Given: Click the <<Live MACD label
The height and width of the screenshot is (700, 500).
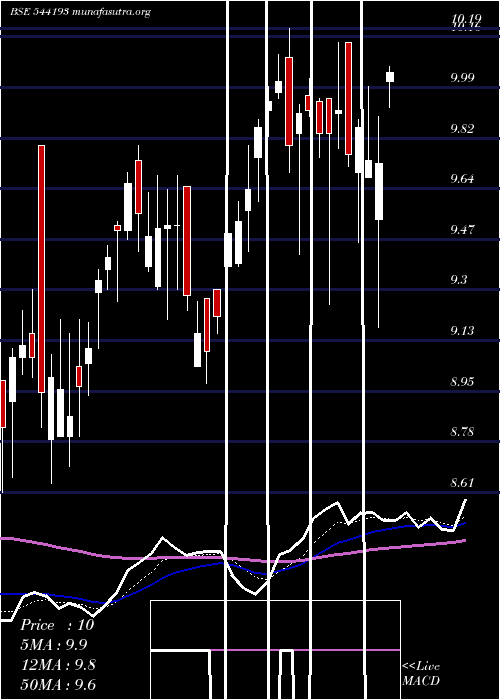Looking at the screenshot, I should [x=421, y=674].
